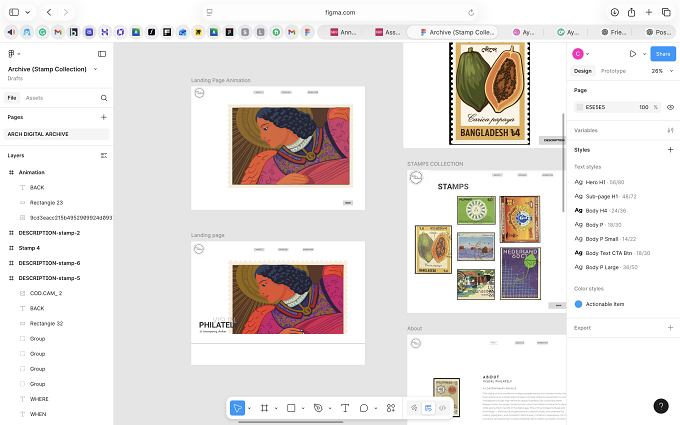Select the Comment tool
Viewport: 680px width, 425px height.
coord(364,408)
